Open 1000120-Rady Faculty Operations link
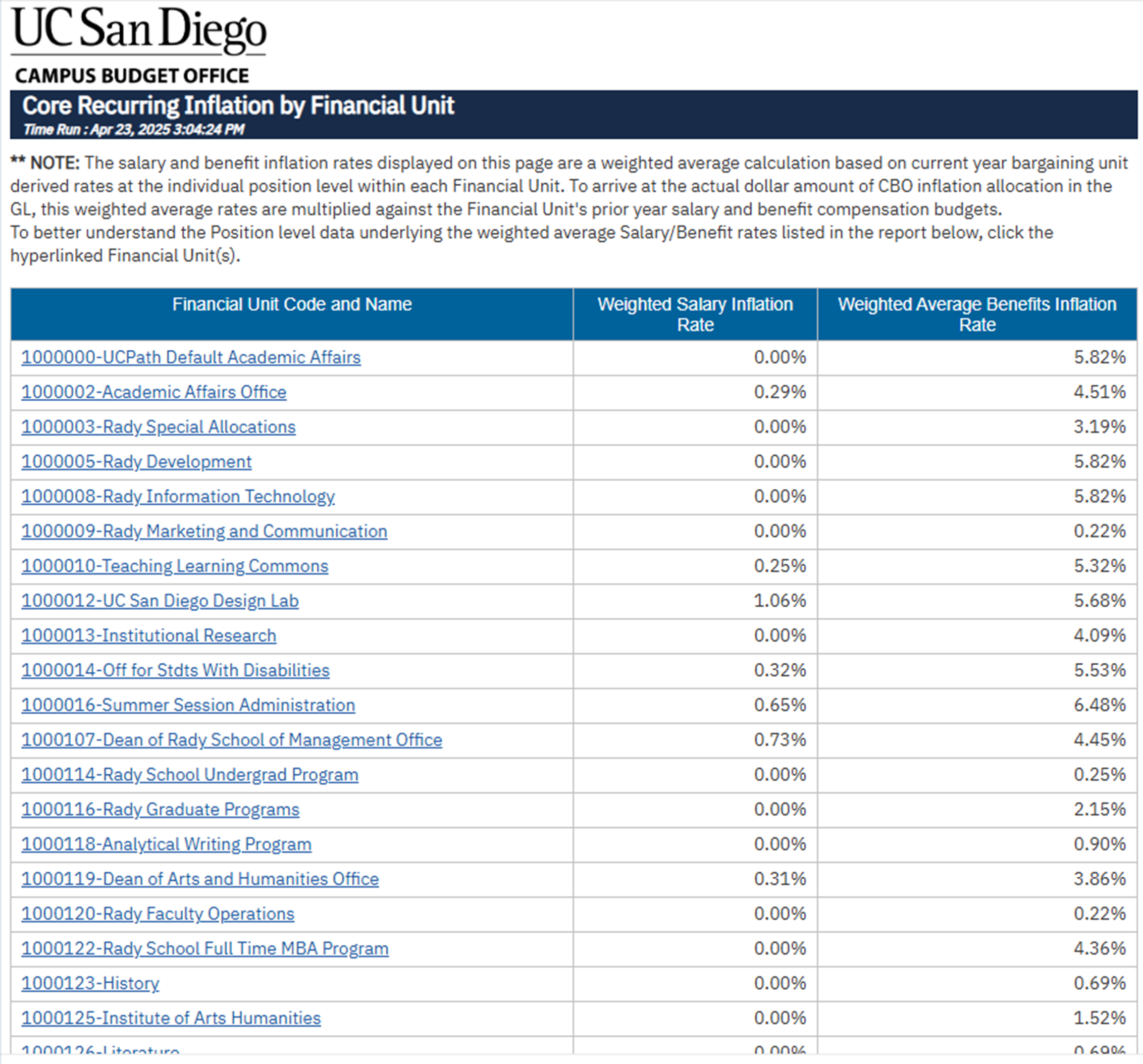1143x1064 pixels. point(158,914)
